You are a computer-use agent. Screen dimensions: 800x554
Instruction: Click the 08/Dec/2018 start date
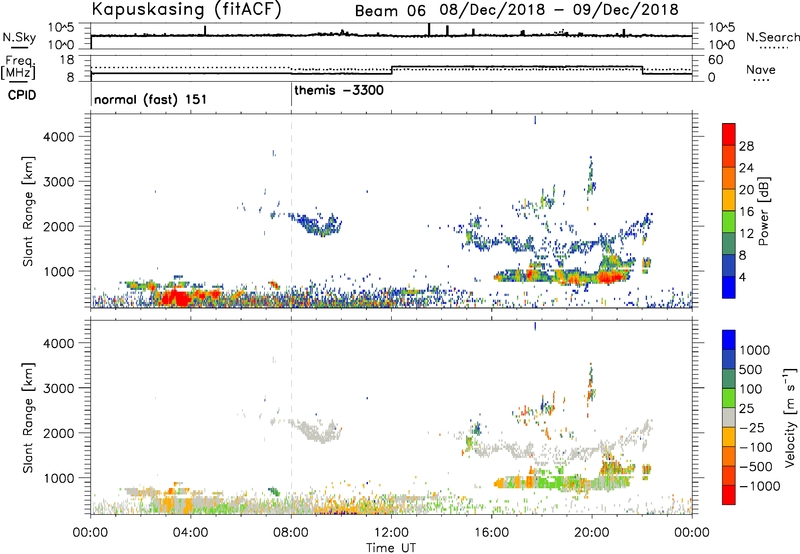pyautogui.click(x=493, y=10)
